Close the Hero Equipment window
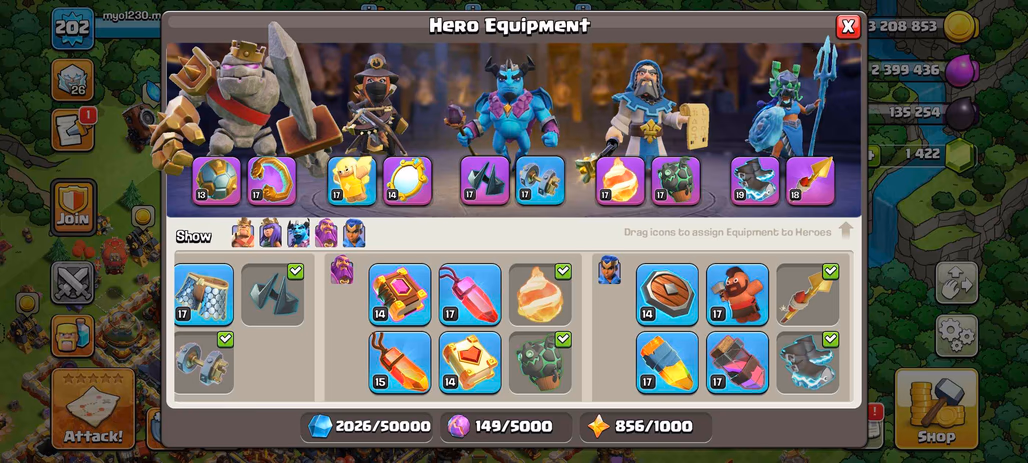1028x463 pixels. [848, 26]
